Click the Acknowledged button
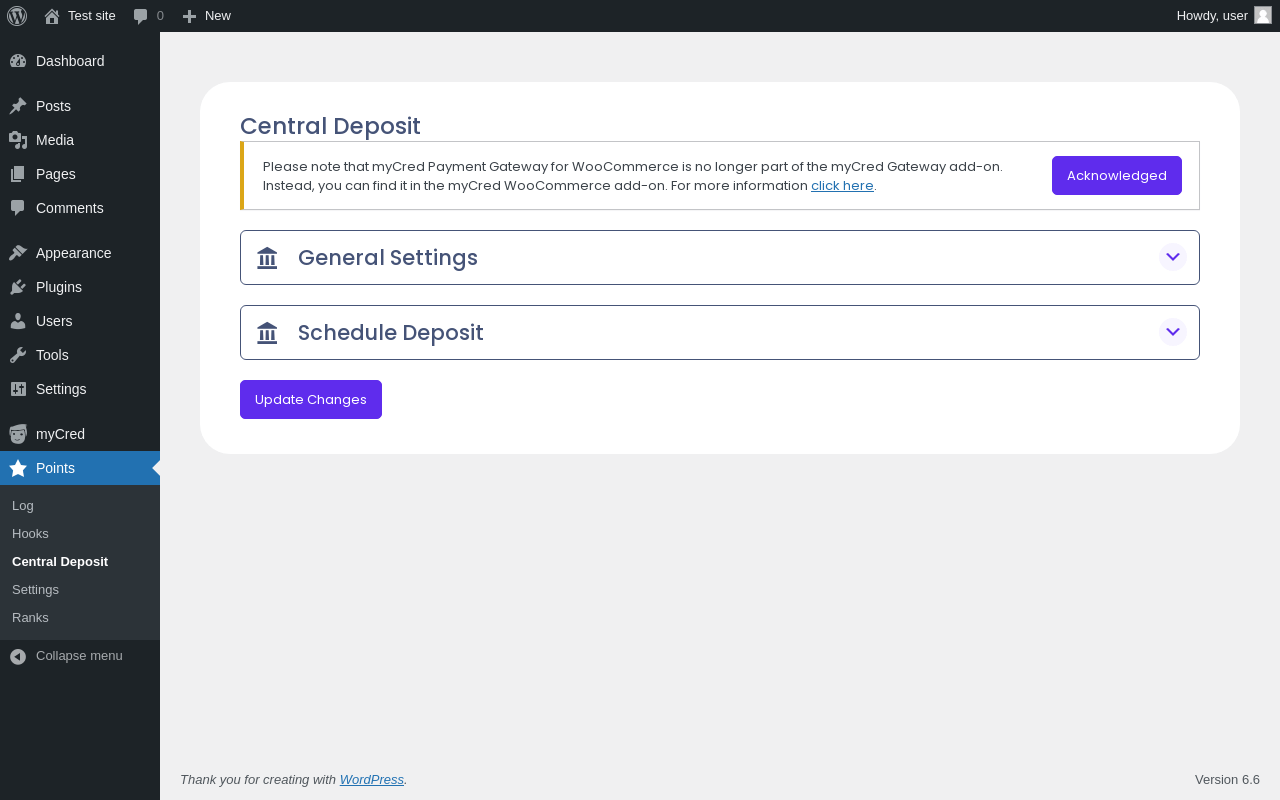The width and height of the screenshot is (1280, 800). point(1117,176)
